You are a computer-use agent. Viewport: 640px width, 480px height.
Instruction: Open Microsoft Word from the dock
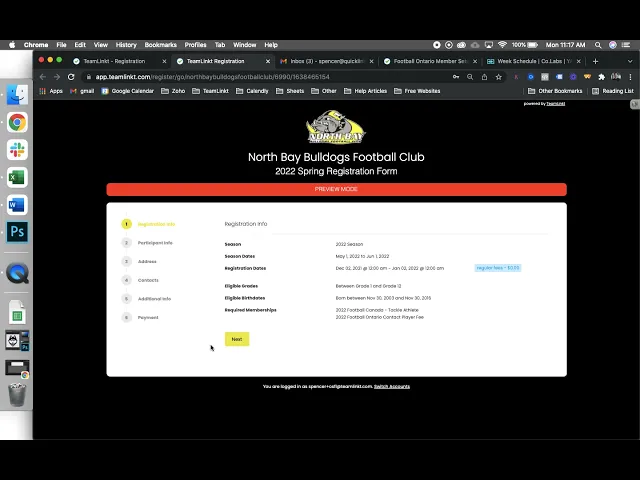[17, 204]
